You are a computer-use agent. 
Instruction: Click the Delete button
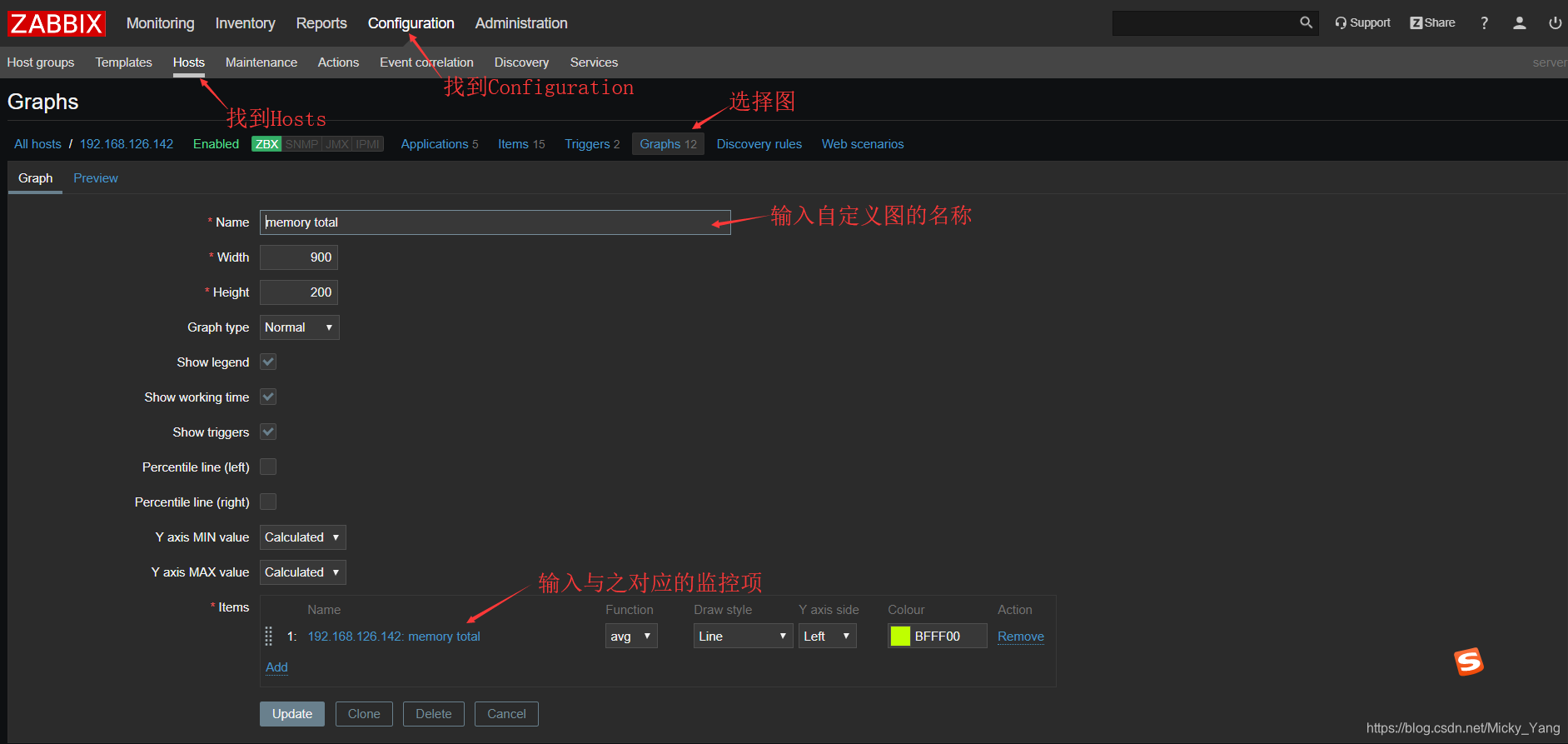pos(434,714)
